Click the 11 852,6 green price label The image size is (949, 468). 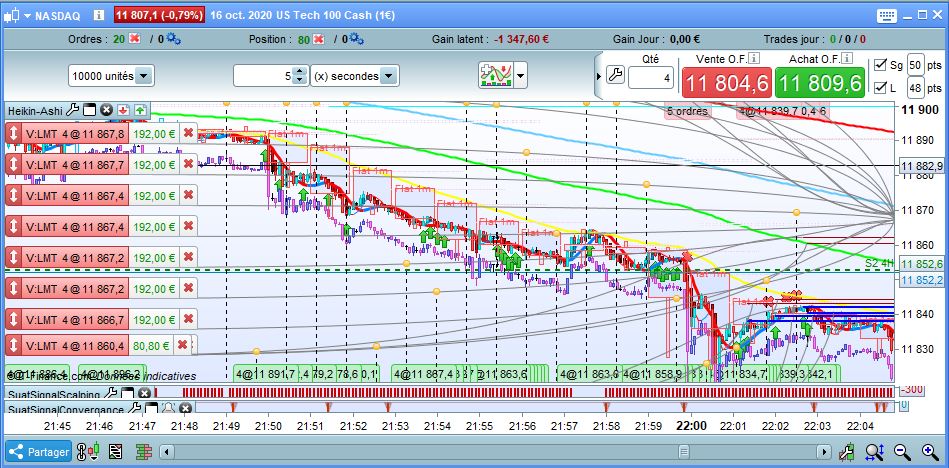click(x=921, y=264)
